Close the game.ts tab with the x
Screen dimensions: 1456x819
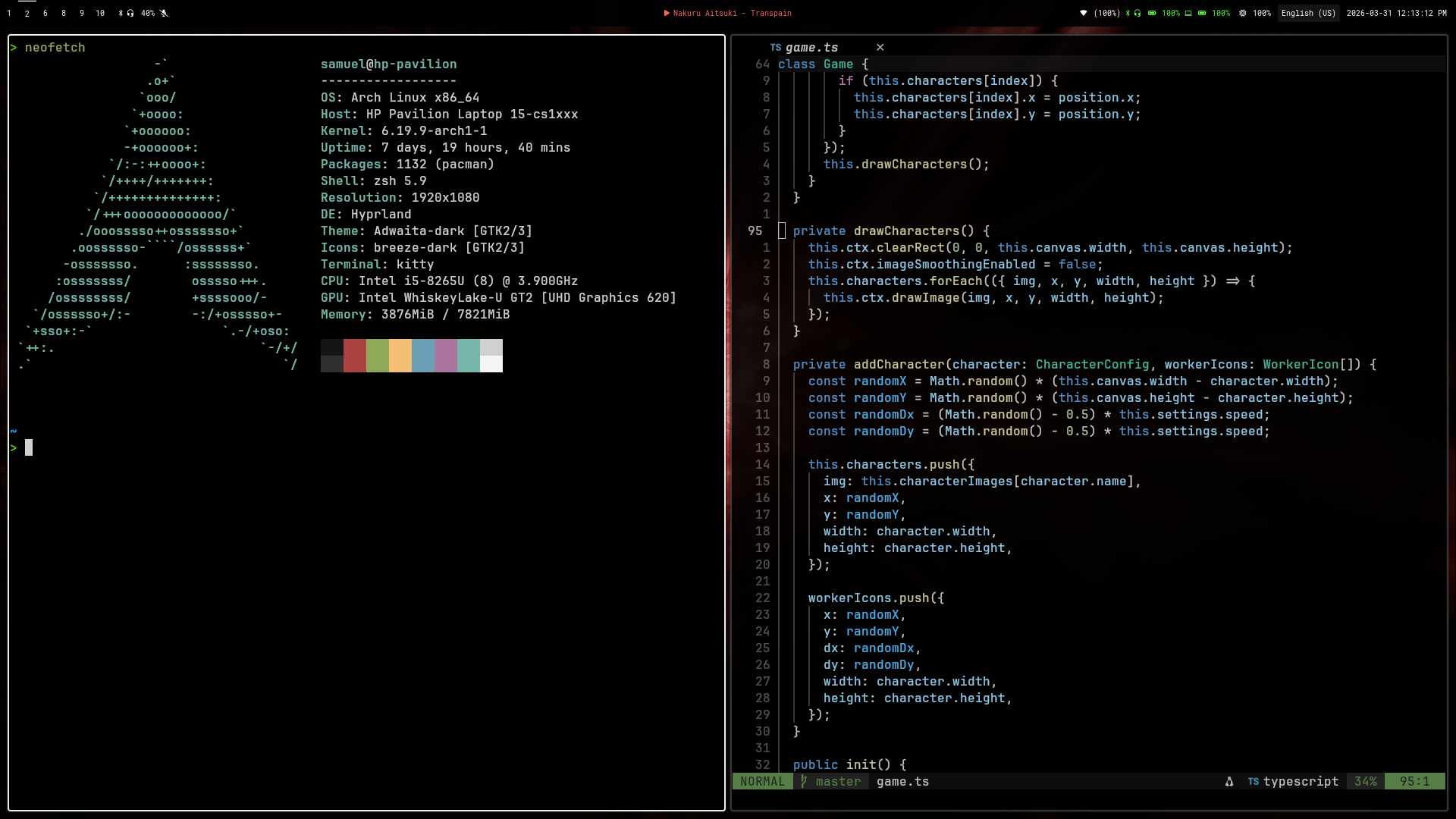(880, 47)
